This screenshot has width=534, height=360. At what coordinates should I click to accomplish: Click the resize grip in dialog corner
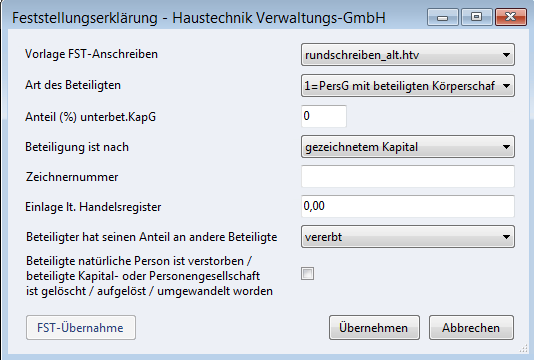click(523, 348)
